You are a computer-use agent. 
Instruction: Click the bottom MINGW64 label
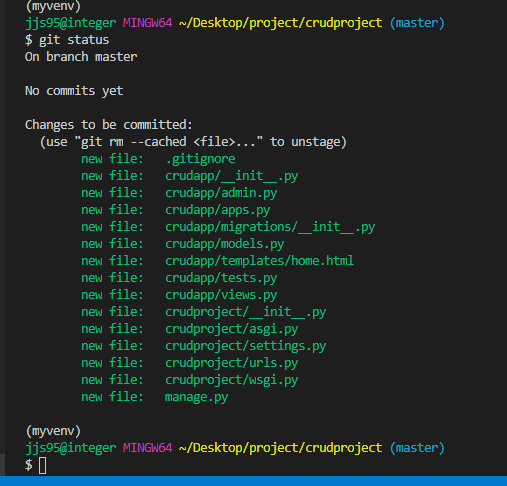[x=148, y=448]
